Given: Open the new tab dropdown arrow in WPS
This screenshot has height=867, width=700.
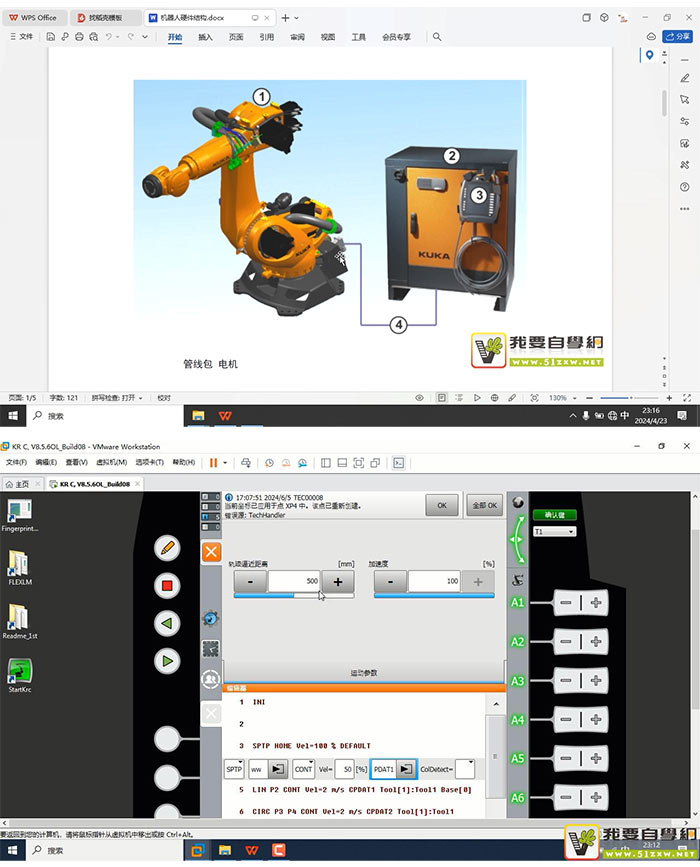Looking at the screenshot, I should click(x=297, y=18).
